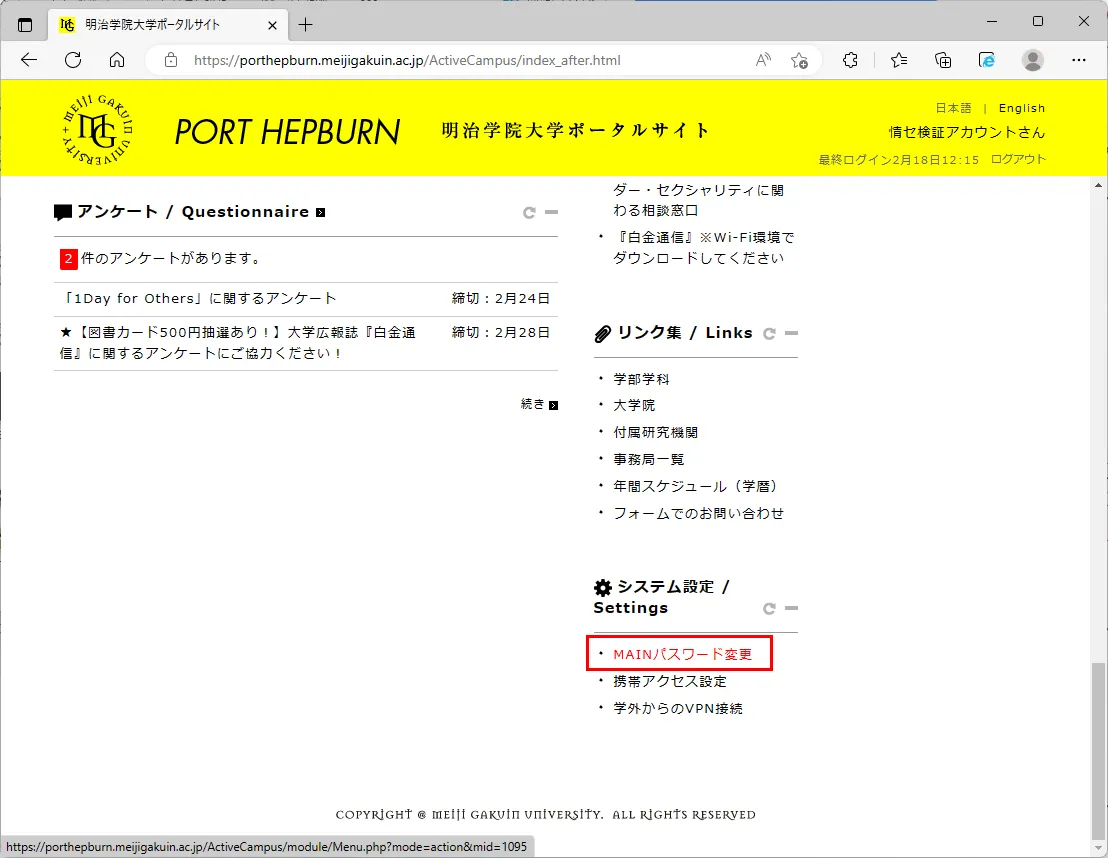Screen dimensions: 1108x858
Task: Open the browser home page
Action: [117, 60]
